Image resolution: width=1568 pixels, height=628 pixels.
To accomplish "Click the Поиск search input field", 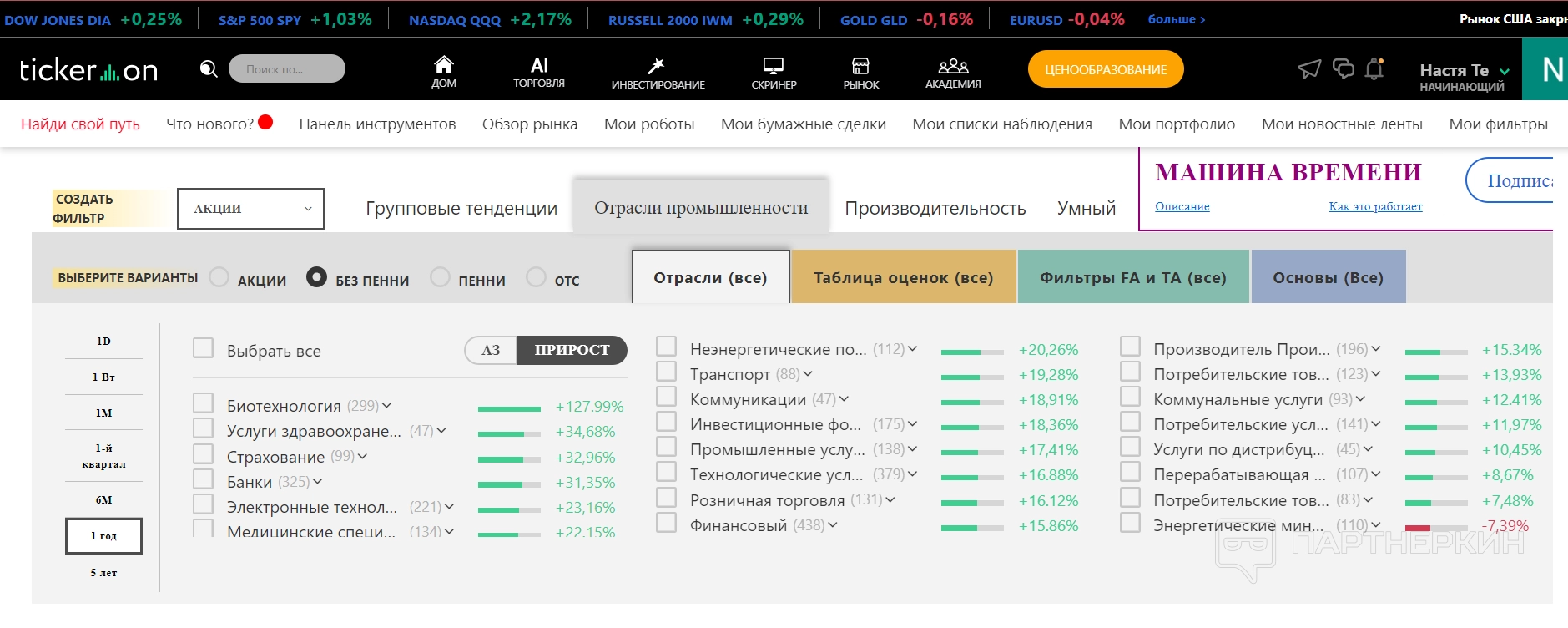I will click(x=287, y=68).
